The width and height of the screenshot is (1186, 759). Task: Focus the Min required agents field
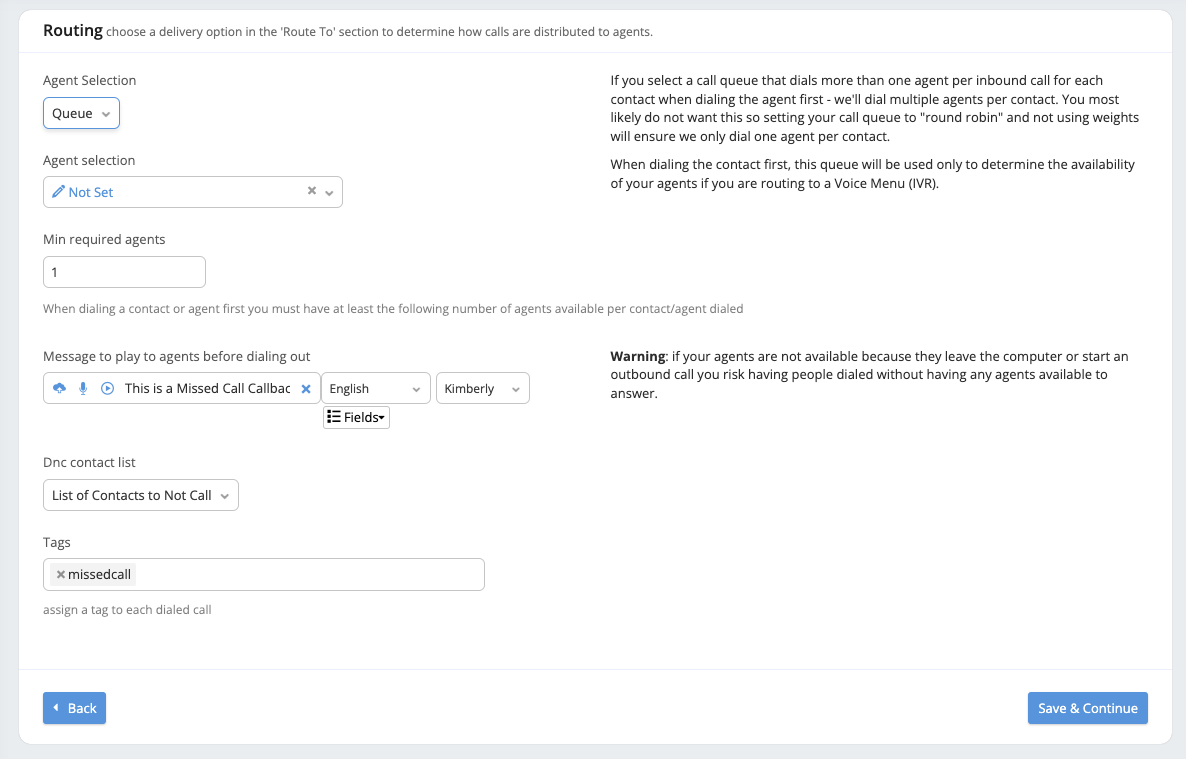click(x=124, y=272)
